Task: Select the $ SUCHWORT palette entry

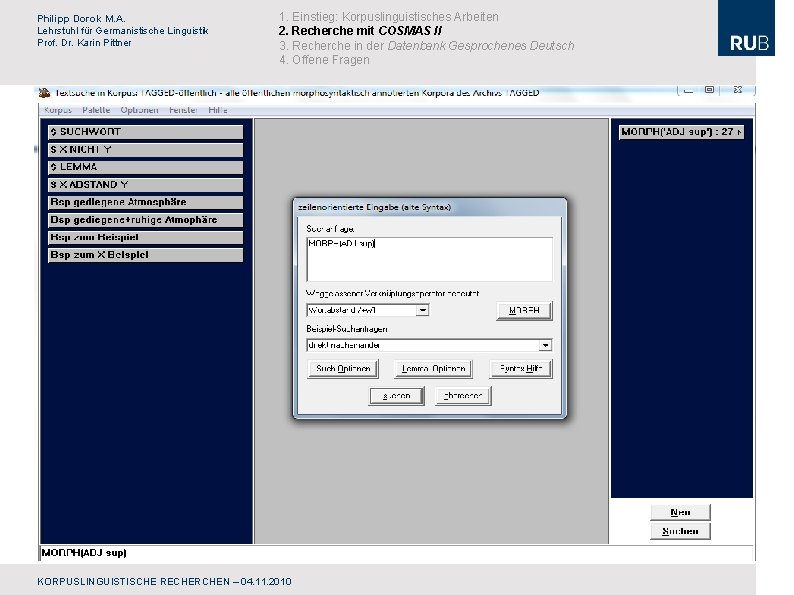Action: point(145,132)
